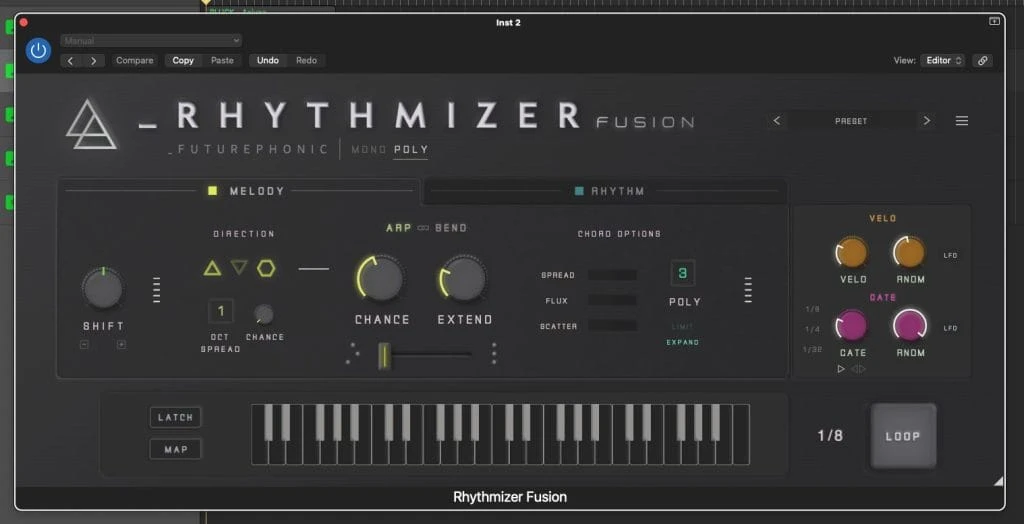Select the 1/4 gate value
This screenshot has height=524, width=1024.
pos(812,329)
